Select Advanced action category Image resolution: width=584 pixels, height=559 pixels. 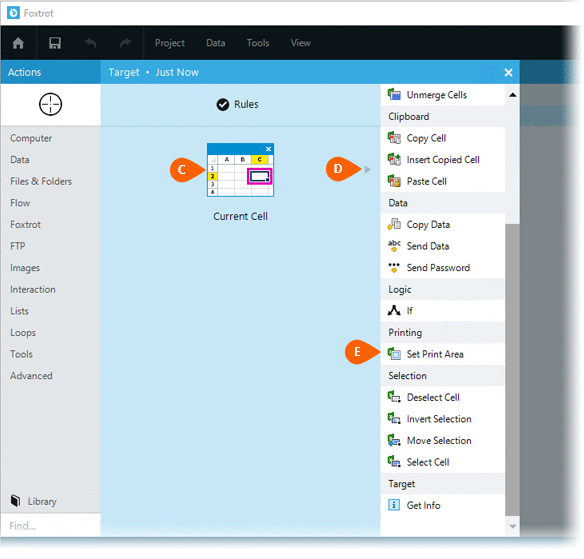[31, 376]
